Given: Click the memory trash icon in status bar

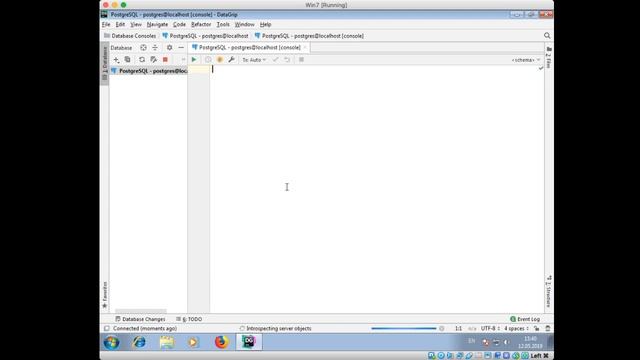Looking at the screenshot, I should click(548, 329).
